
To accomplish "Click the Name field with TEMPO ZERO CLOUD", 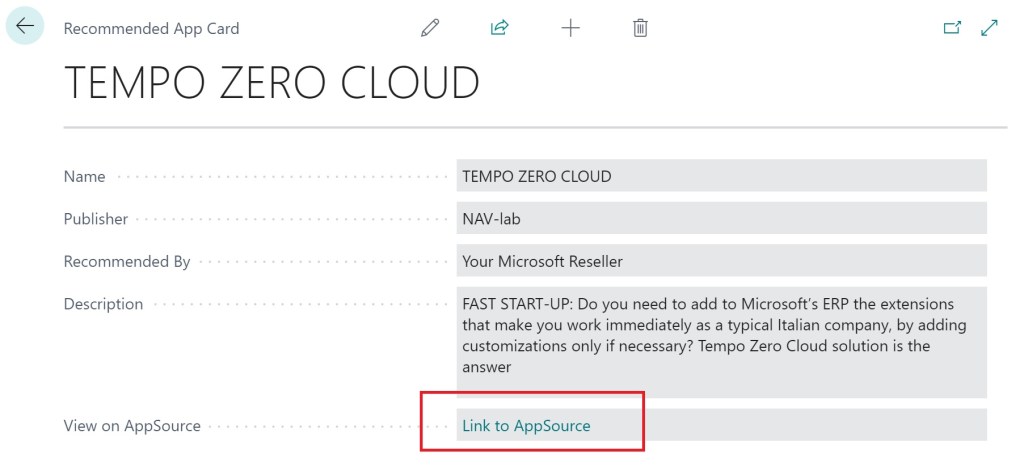I will point(720,176).
